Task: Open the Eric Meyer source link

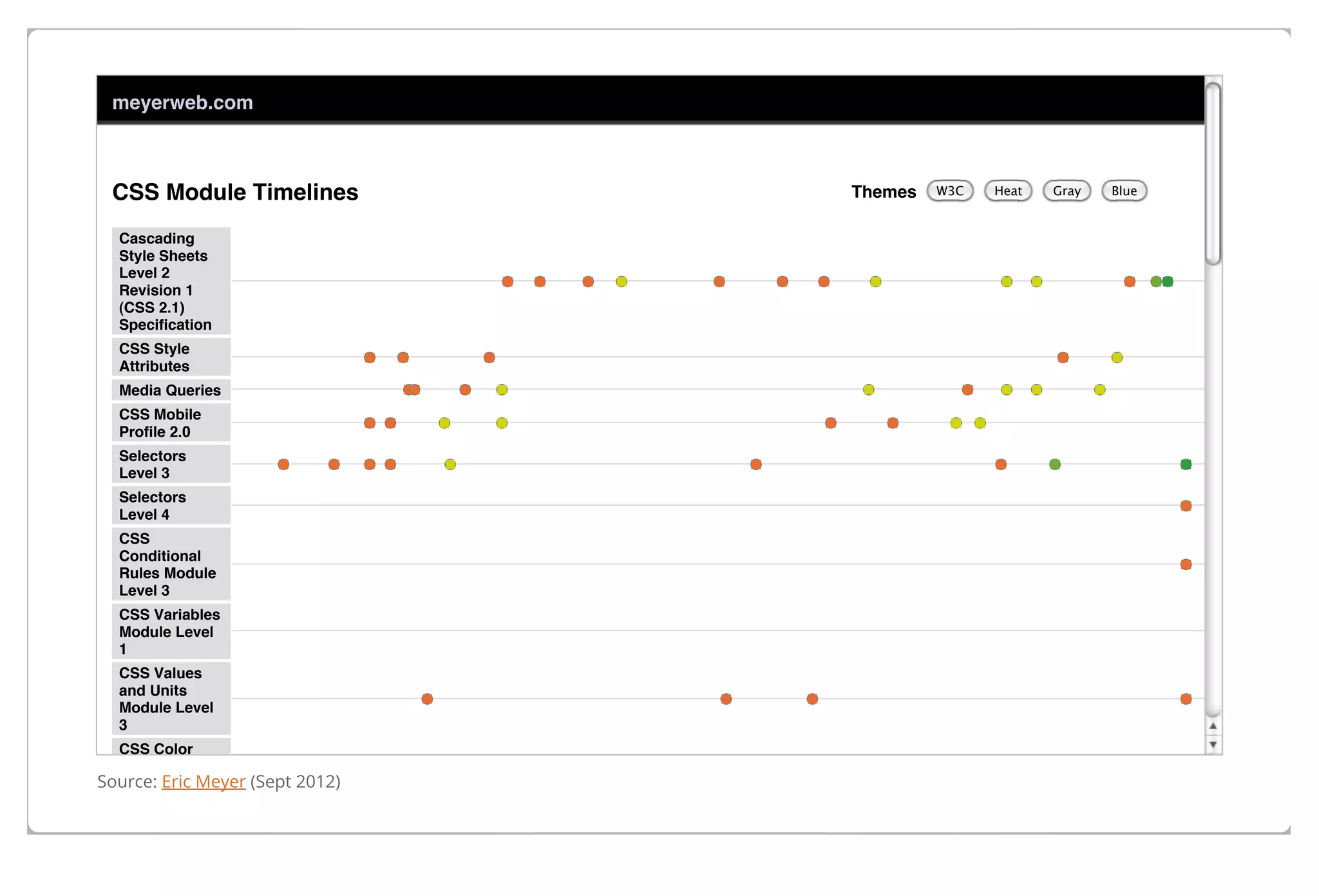Action: pyautogui.click(x=204, y=781)
